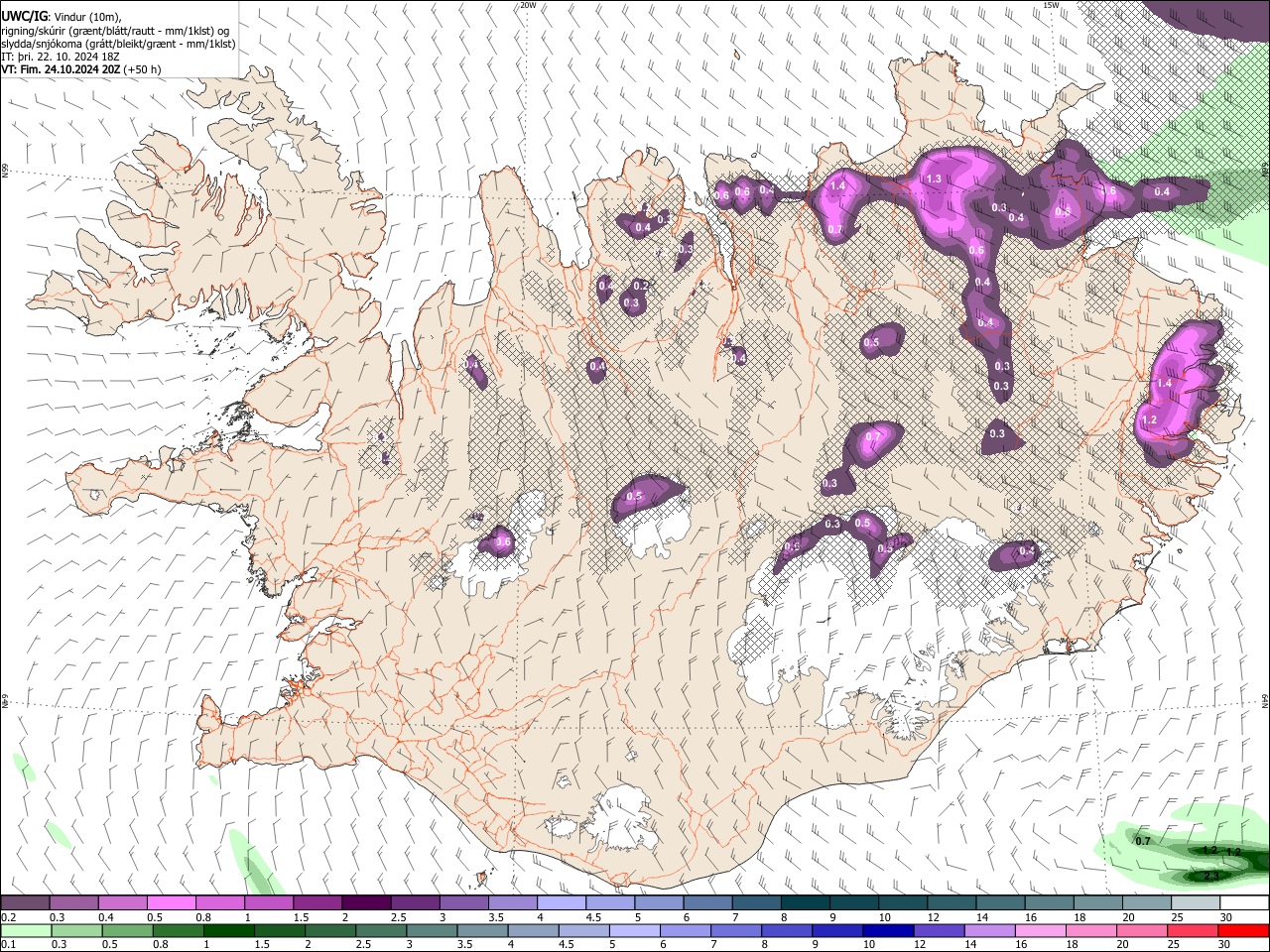The width and height of the screenshot is (1270, 952).
Task: Click the darkest purple swatch labeled 2 in snow legend
Action: (x=366, y=903)
